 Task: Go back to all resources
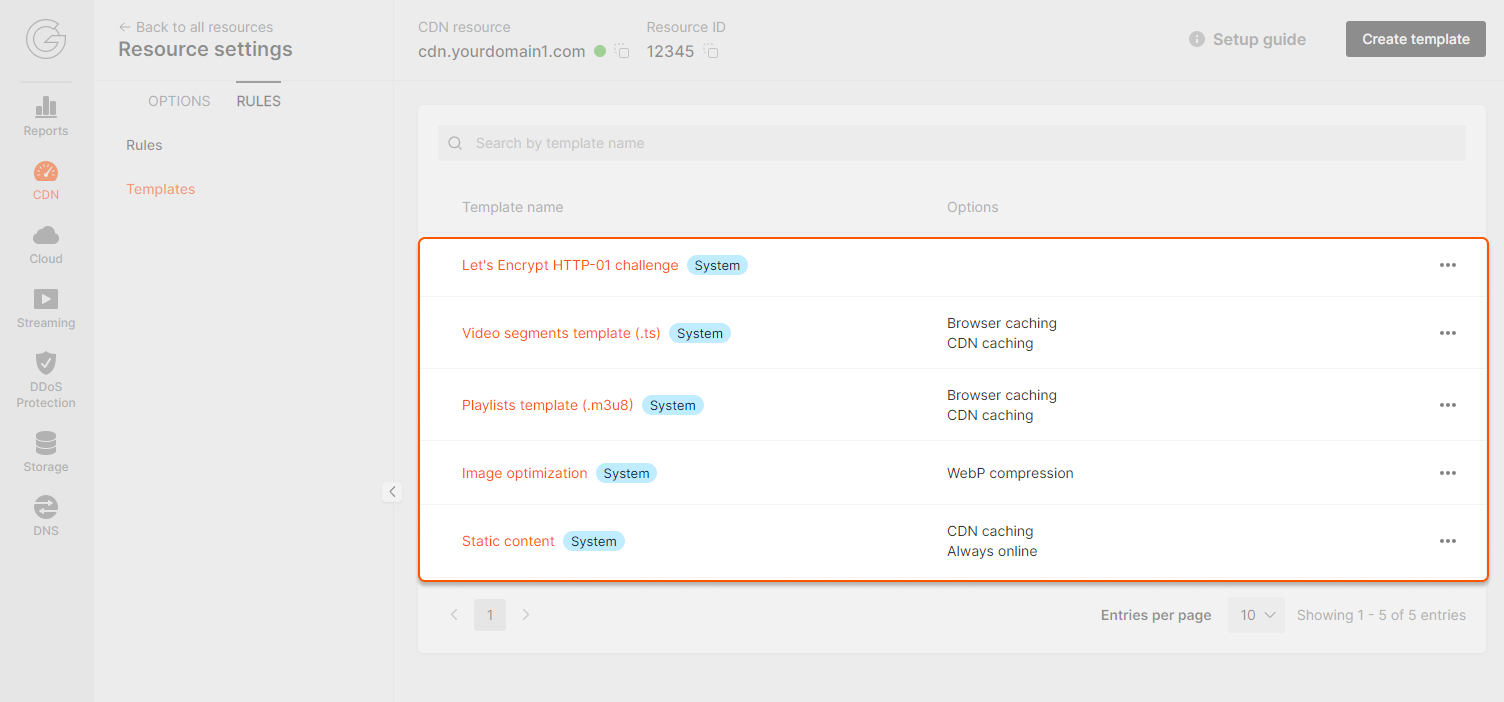pos(196,27)
